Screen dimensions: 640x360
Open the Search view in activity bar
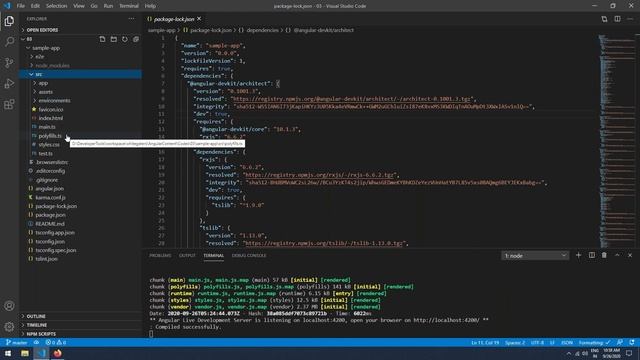point(9,42)
